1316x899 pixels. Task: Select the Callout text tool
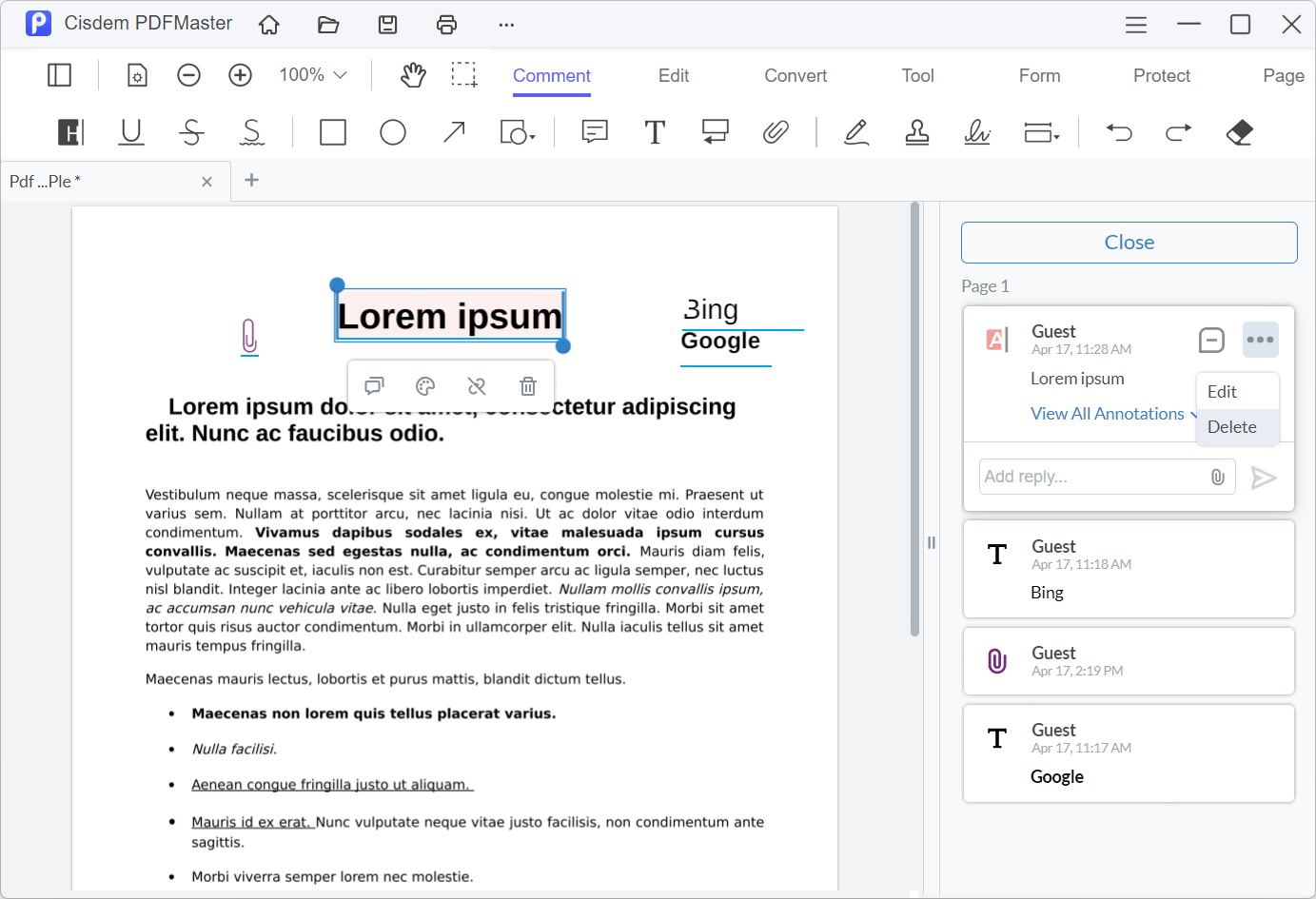[716, 132]
